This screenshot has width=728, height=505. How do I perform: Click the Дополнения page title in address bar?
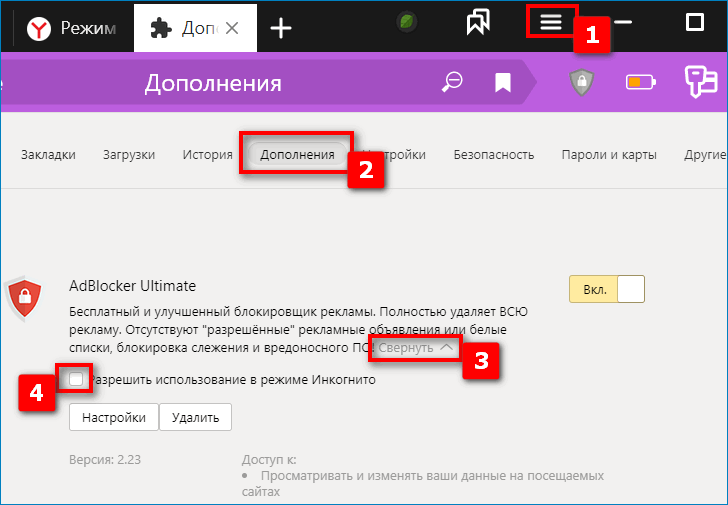(213, 84)
